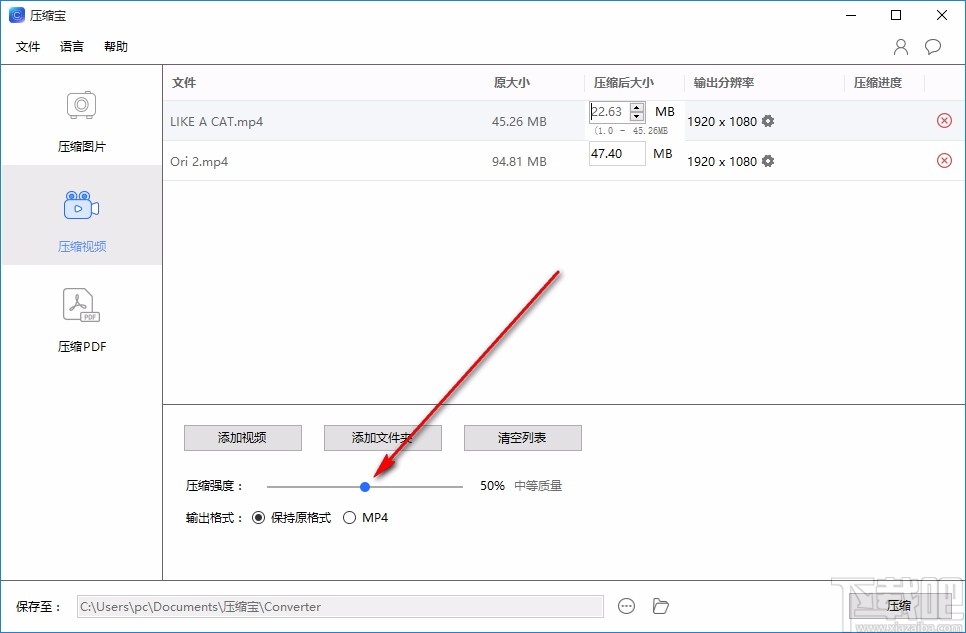Open the 文件 menu
This screenshot has width=966, height=633.
tap(28, 46)
